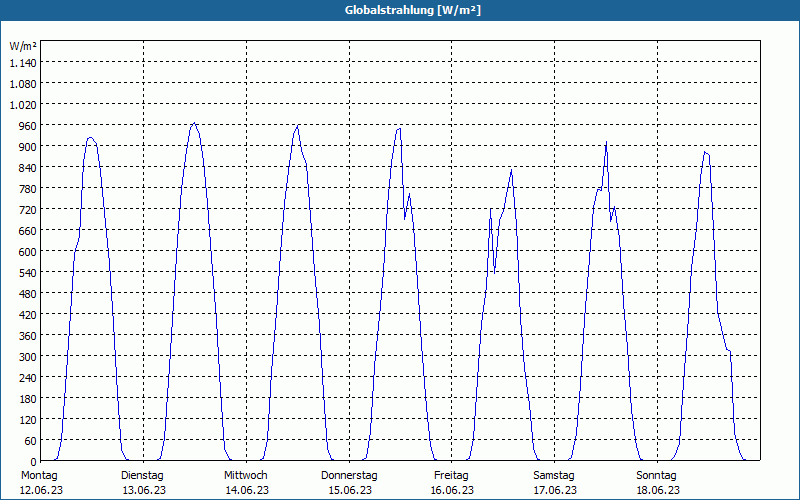
Task: Select the Freitag day label
Action: tap(452, 476)
